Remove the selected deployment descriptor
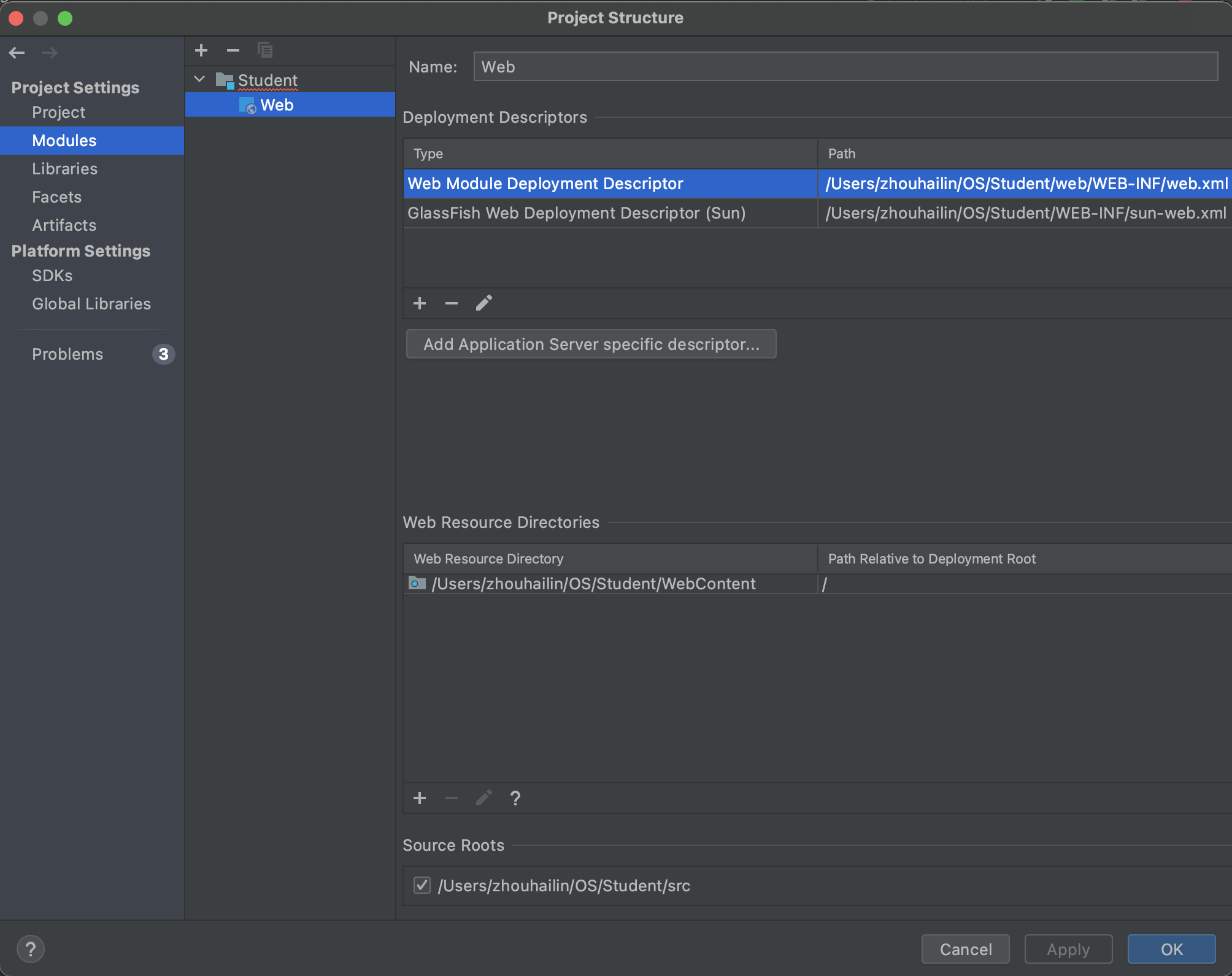Viewport: 1232px width, 976px height. click(x=452, y=303)
